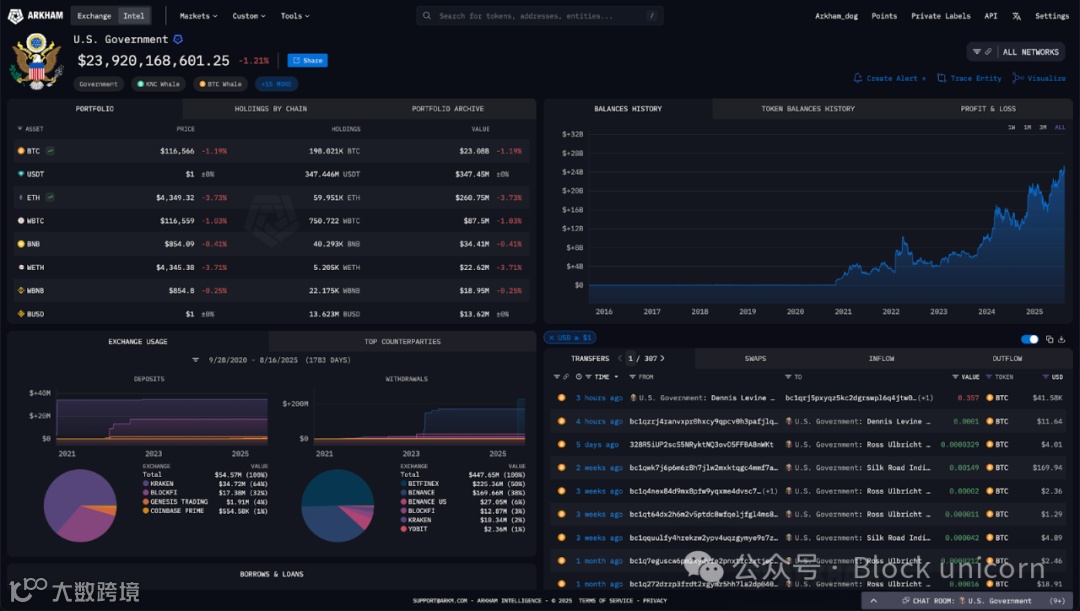Open the Outflow tab
The image size is (1080, 611).
(1007, 358)
